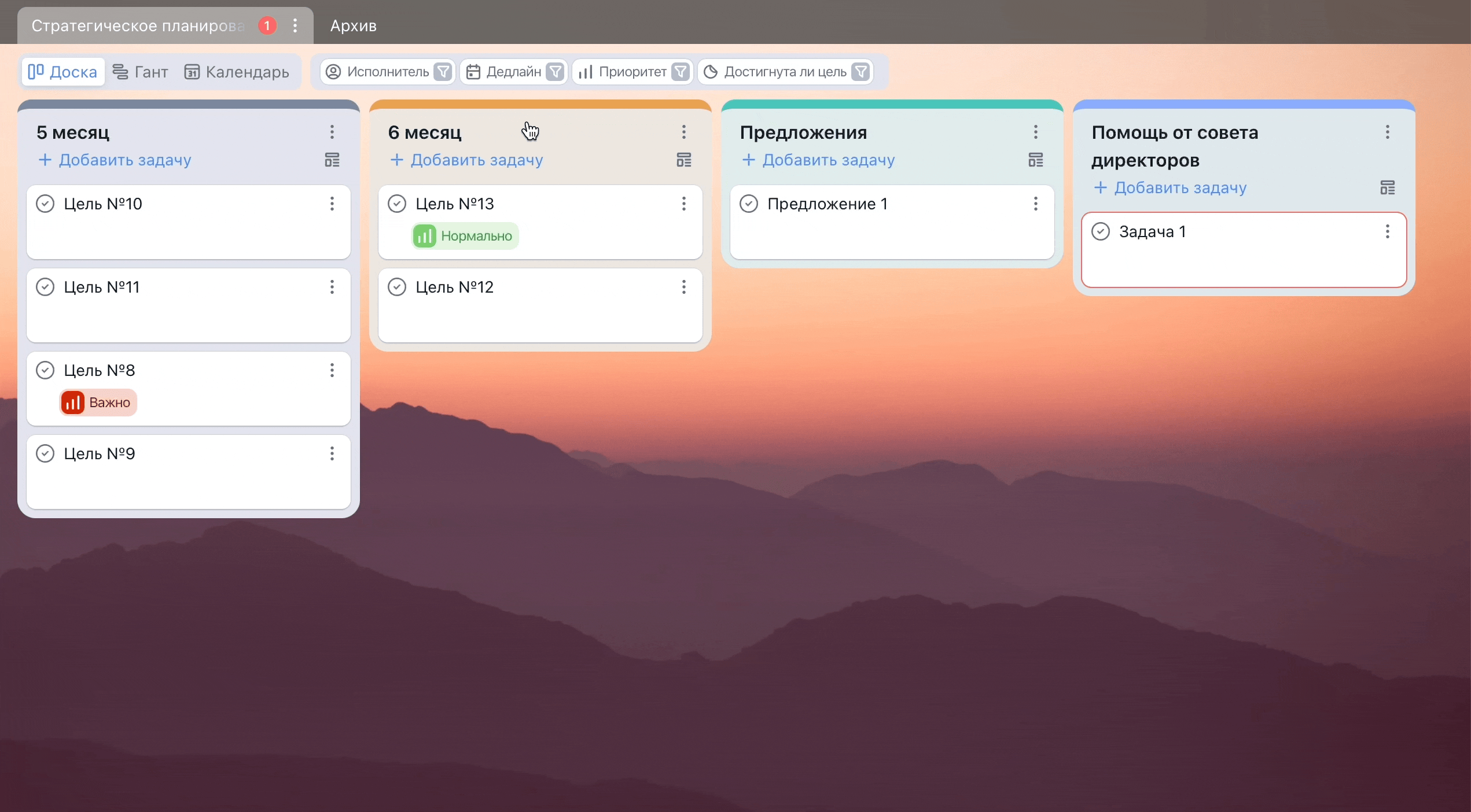Image resolution: width=1471 pixels, height=812 pixels.
Task: Open the Архив tab
Action: 353,25
